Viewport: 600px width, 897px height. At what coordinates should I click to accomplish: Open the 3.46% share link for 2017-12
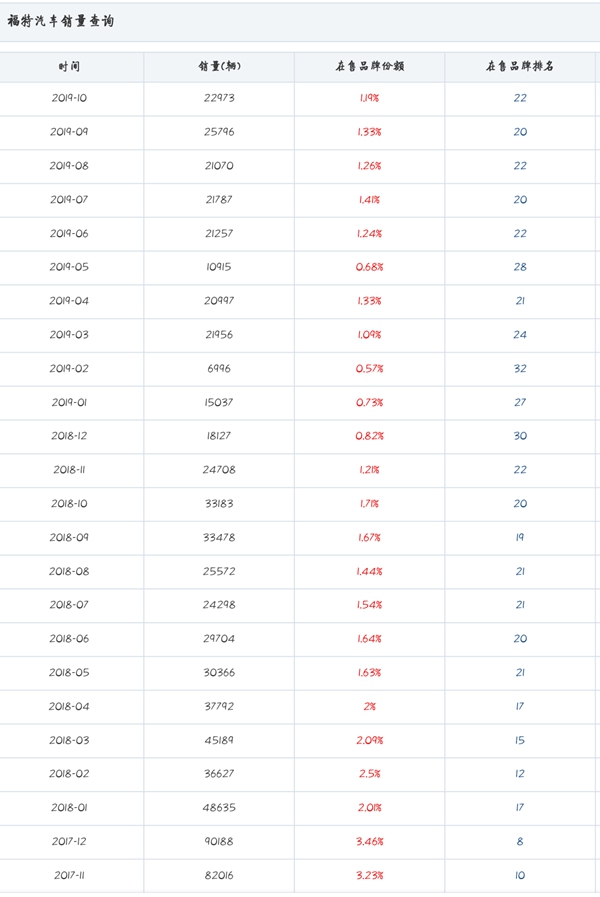tap(369, 841)
